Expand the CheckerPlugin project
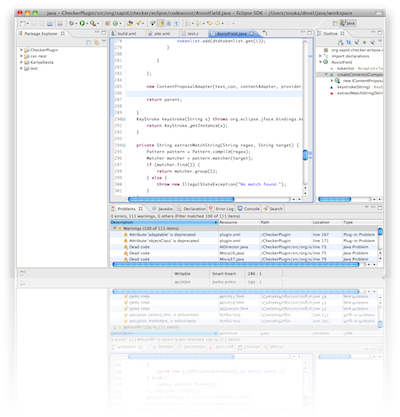The width and height of the screenshot is (400, 417). 21,50
